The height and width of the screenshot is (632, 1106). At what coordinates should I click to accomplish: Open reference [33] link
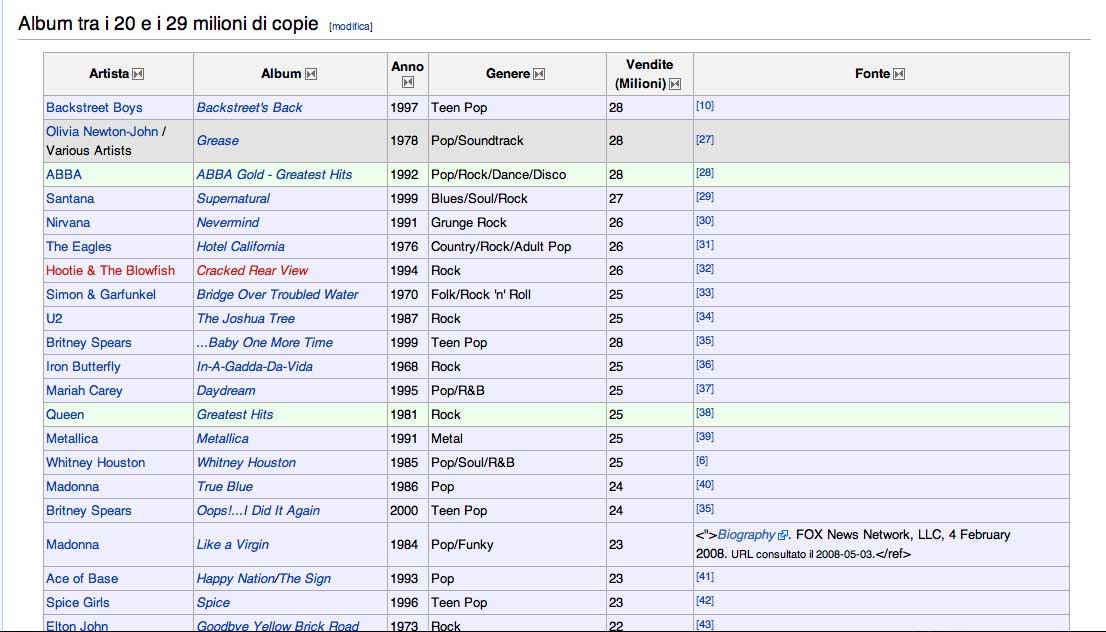705,292
